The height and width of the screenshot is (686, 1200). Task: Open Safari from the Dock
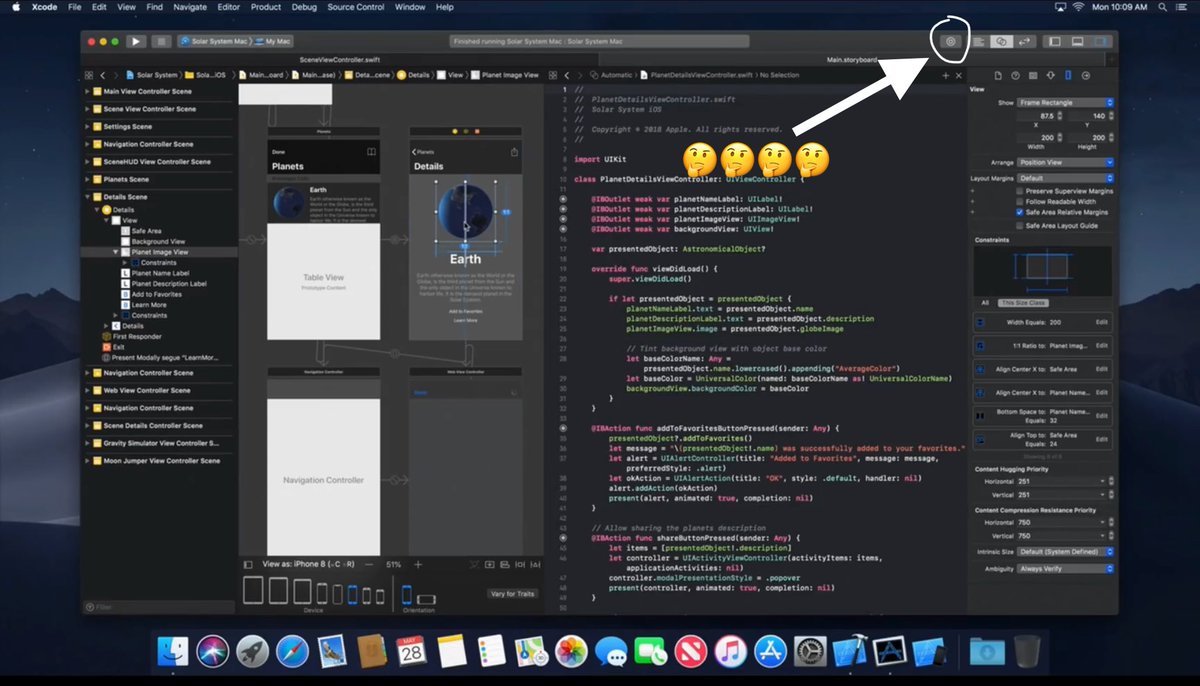(x=292, y=651)
